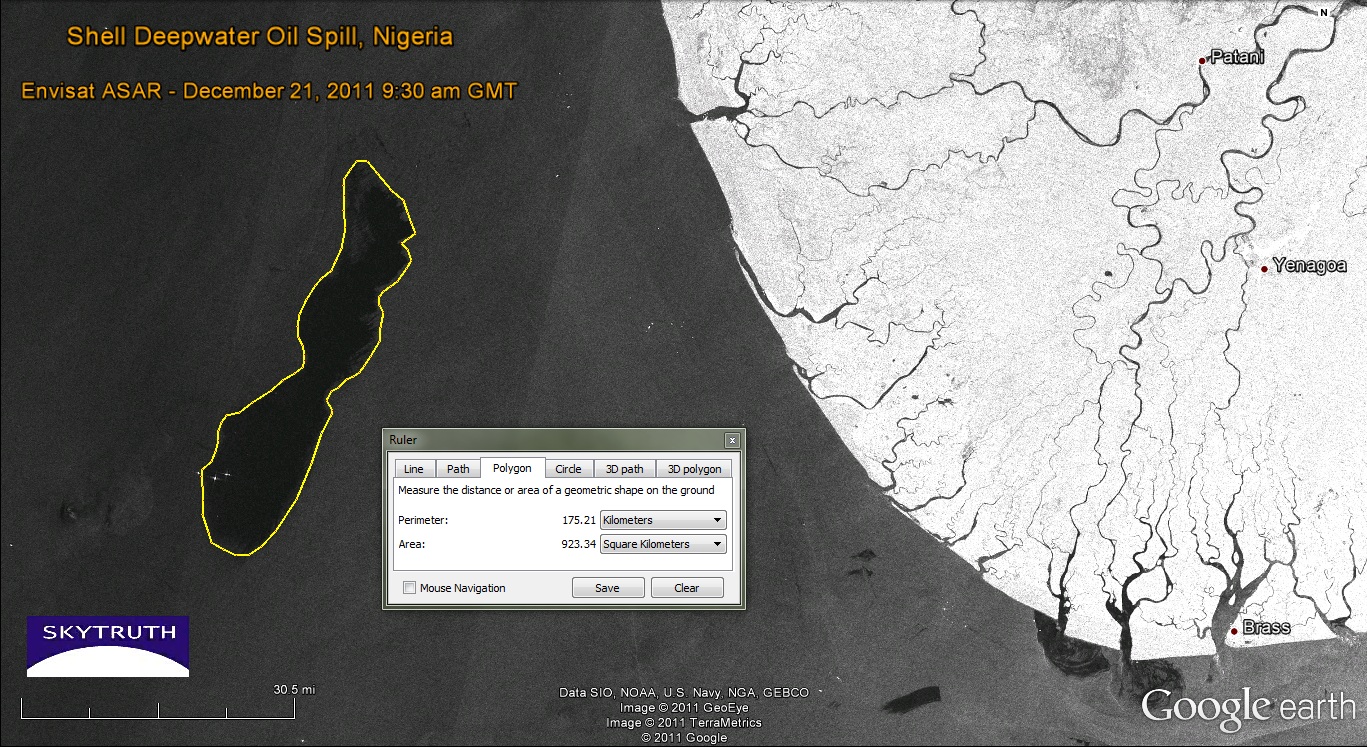The image size is (1367, 747).
Task: Select the Polygon tab
Action: [x=512, y=468]
